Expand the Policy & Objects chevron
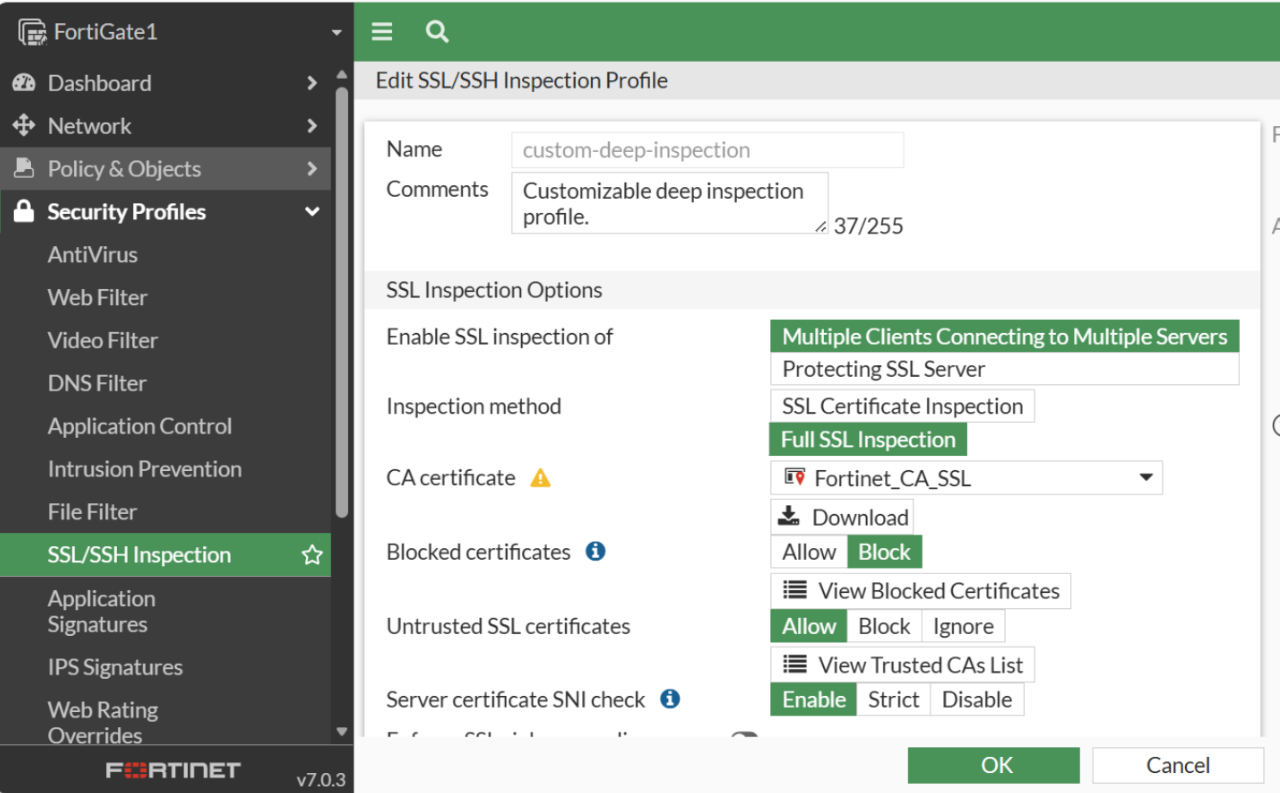Image resolution: width=1280 pixels, height=793 pixels. coord(312,169)
